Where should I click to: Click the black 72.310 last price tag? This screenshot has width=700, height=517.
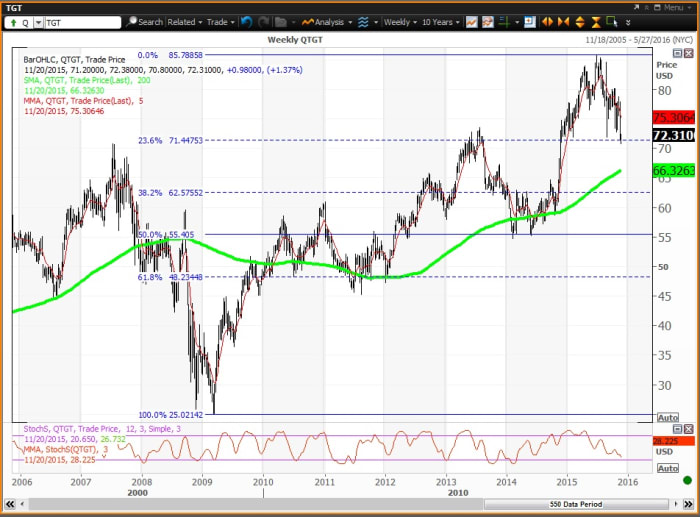point(674,135)
